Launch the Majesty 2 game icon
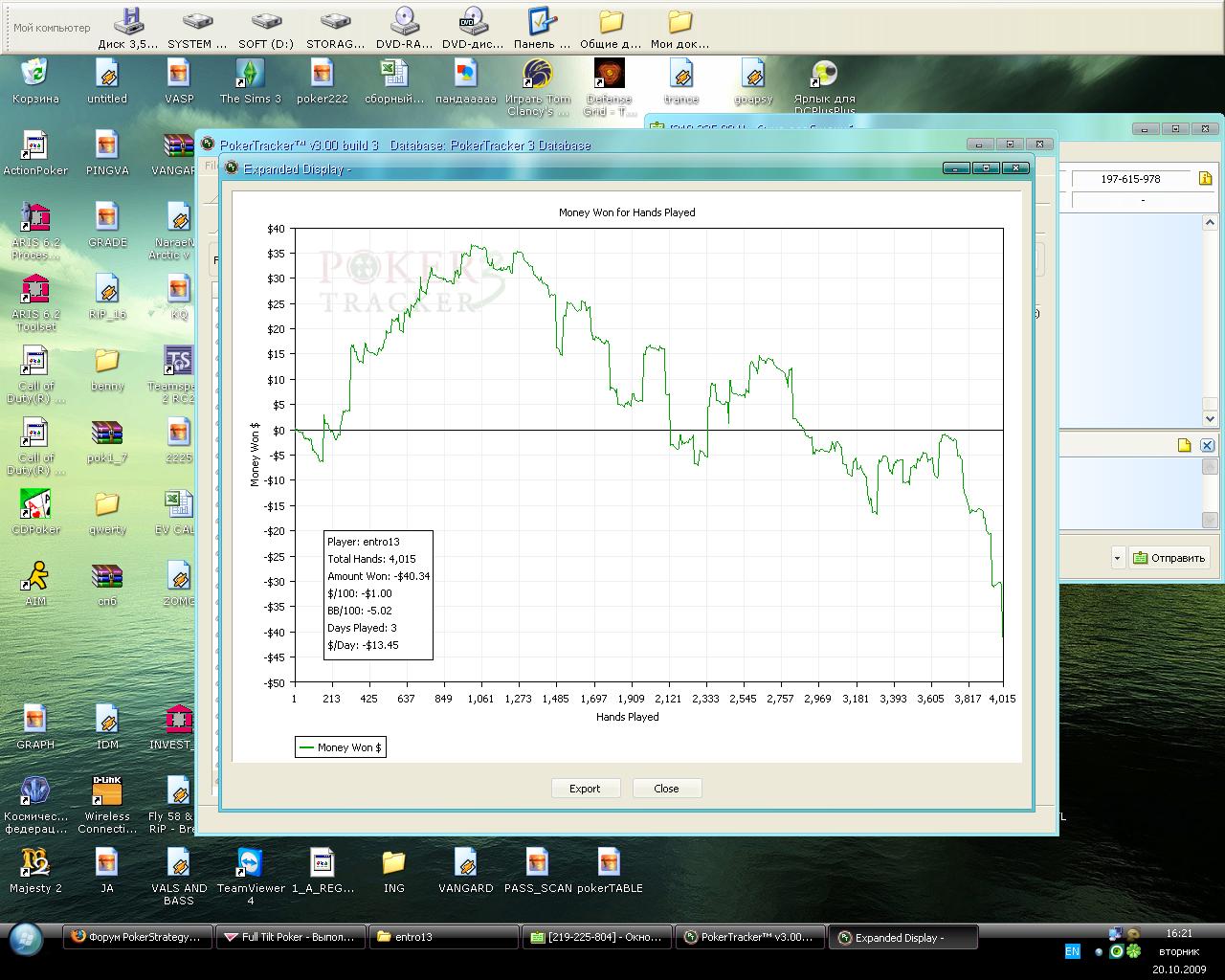The height and width of the screenshot is (980, 1225). pyautogui.click(x=35, y=871)
